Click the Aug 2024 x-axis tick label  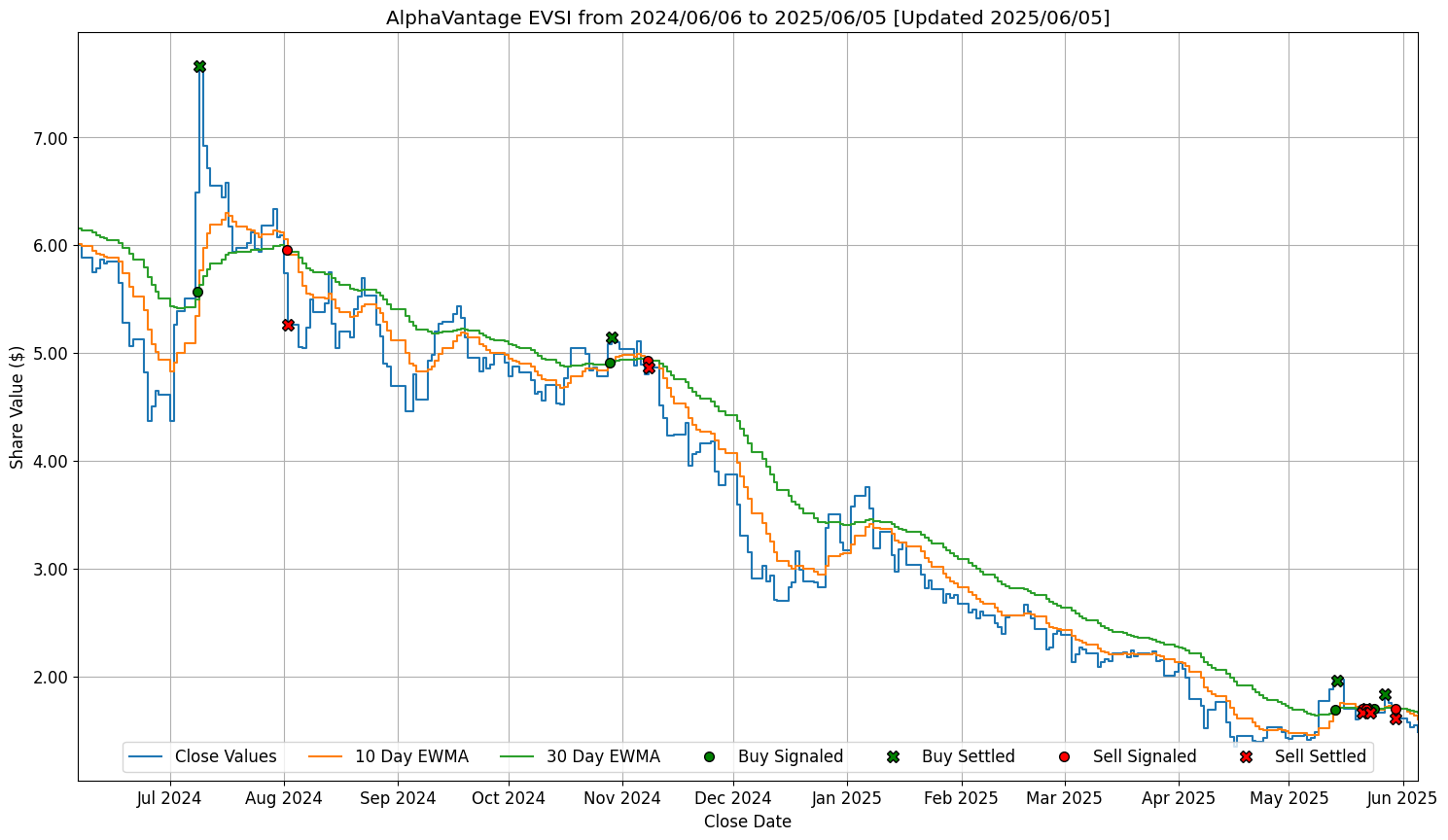point(284,798)
